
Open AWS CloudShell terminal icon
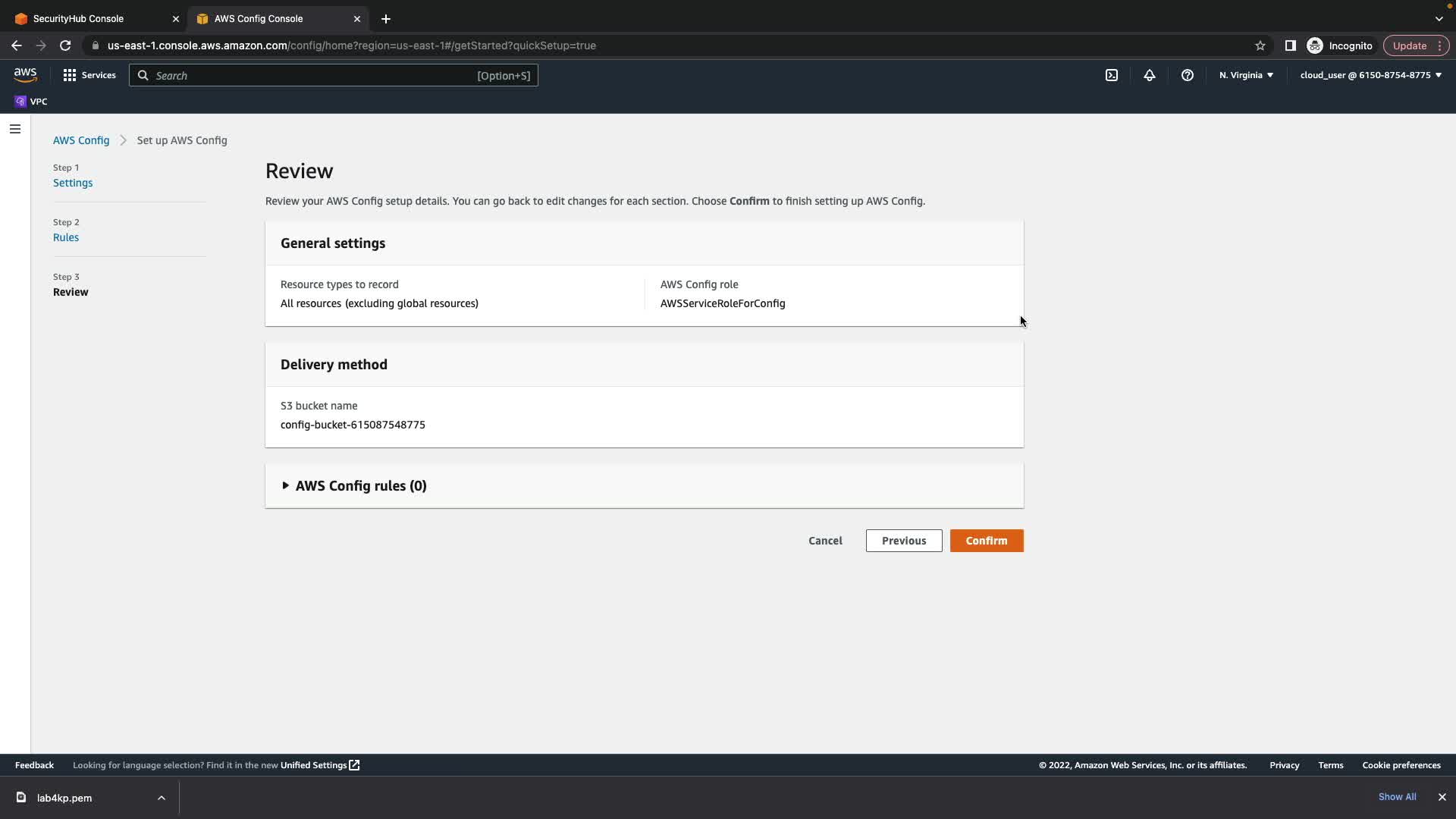click(1111, 75)
